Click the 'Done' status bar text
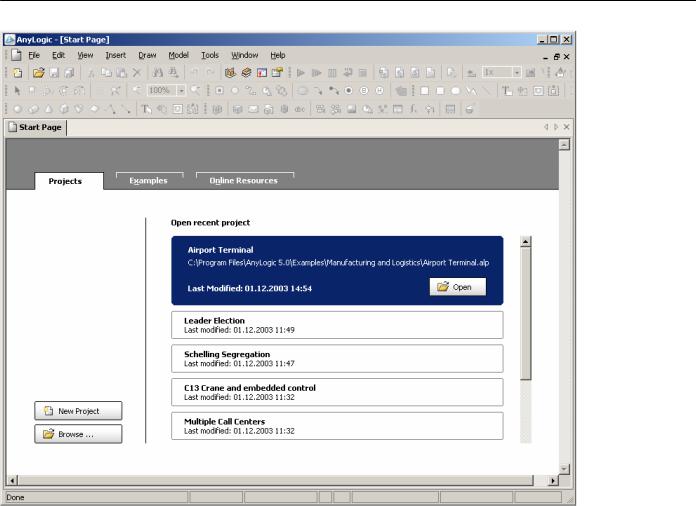 (x=16, y=498)
